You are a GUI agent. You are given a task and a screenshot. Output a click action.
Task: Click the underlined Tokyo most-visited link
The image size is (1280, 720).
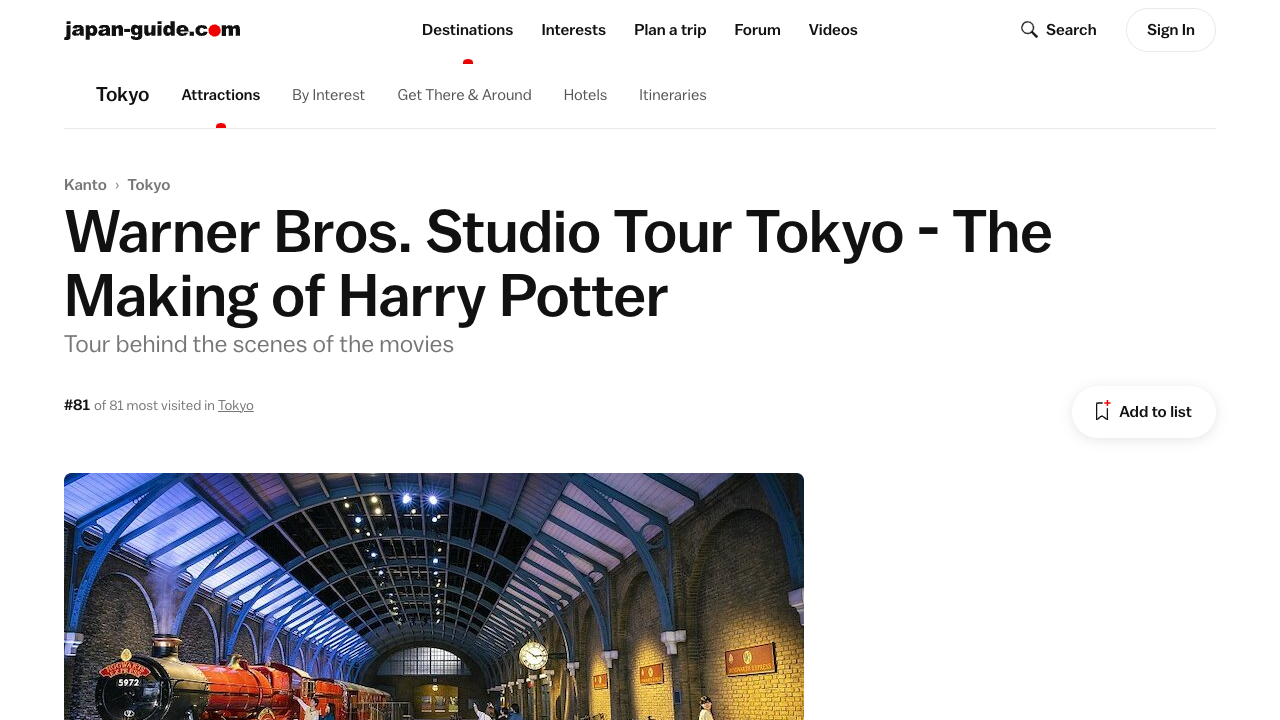[236, 405]
